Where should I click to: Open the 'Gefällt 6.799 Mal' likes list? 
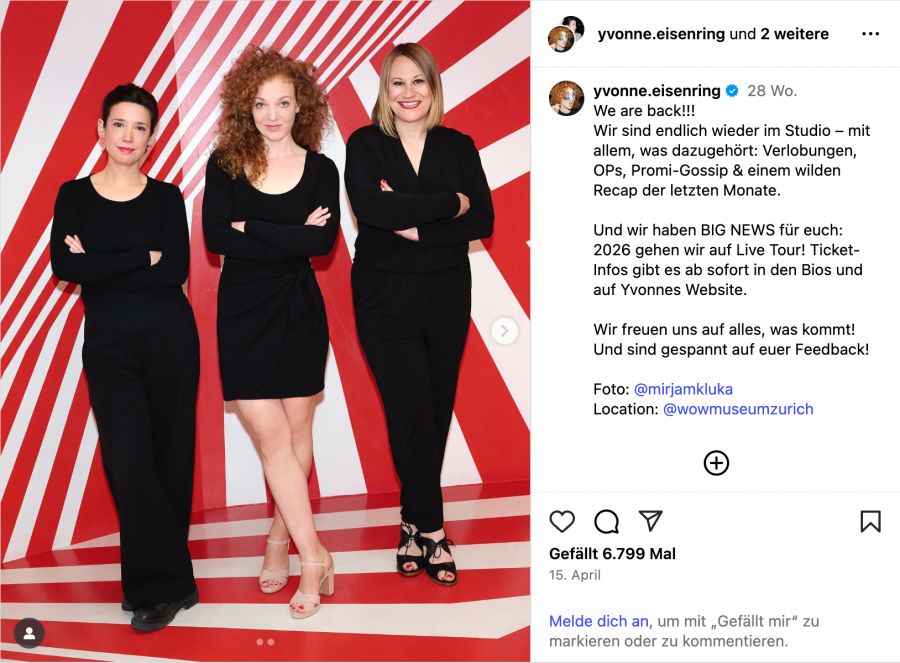click(612, 554)
